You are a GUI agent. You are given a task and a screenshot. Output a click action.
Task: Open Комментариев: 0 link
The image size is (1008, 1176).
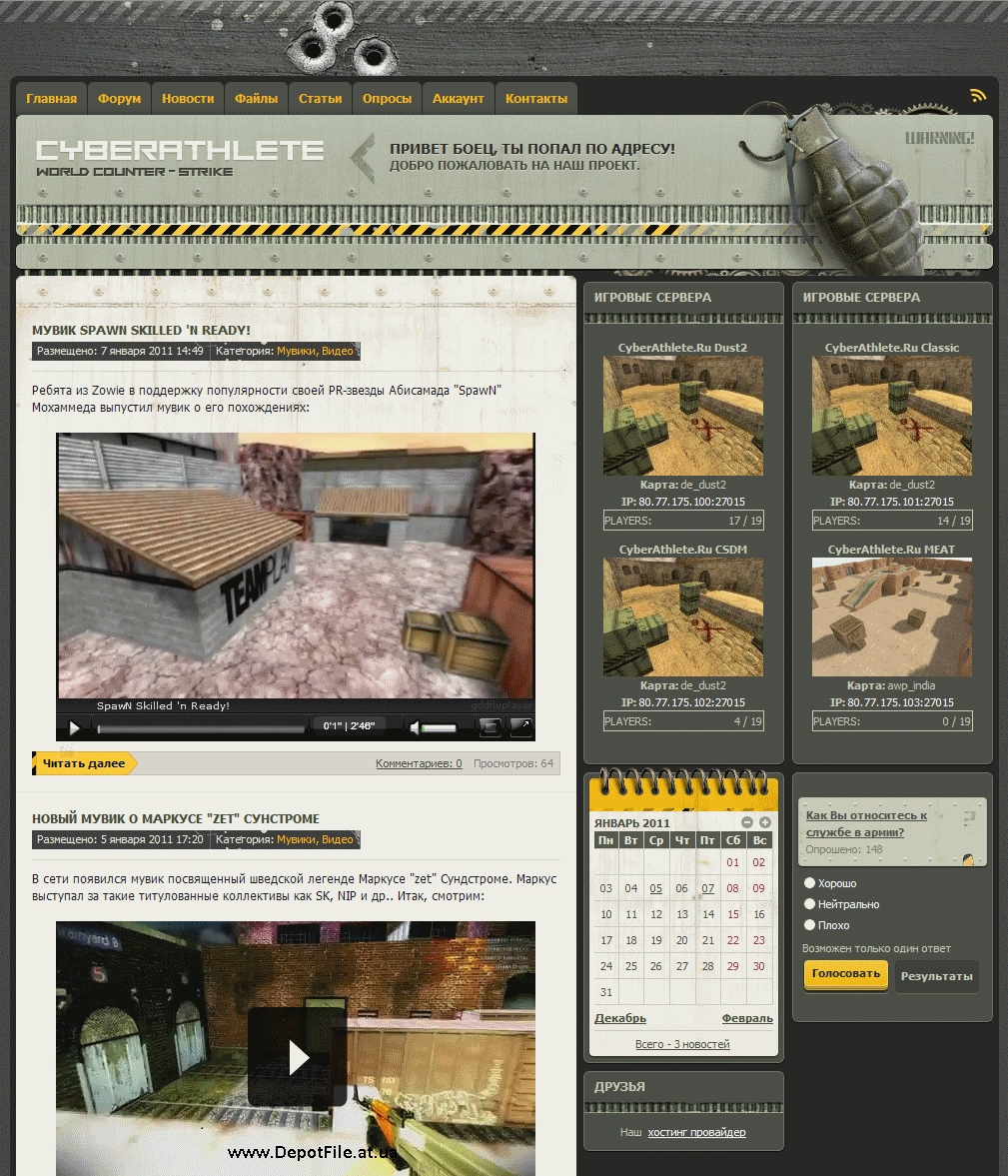click(x=419, y=763)
